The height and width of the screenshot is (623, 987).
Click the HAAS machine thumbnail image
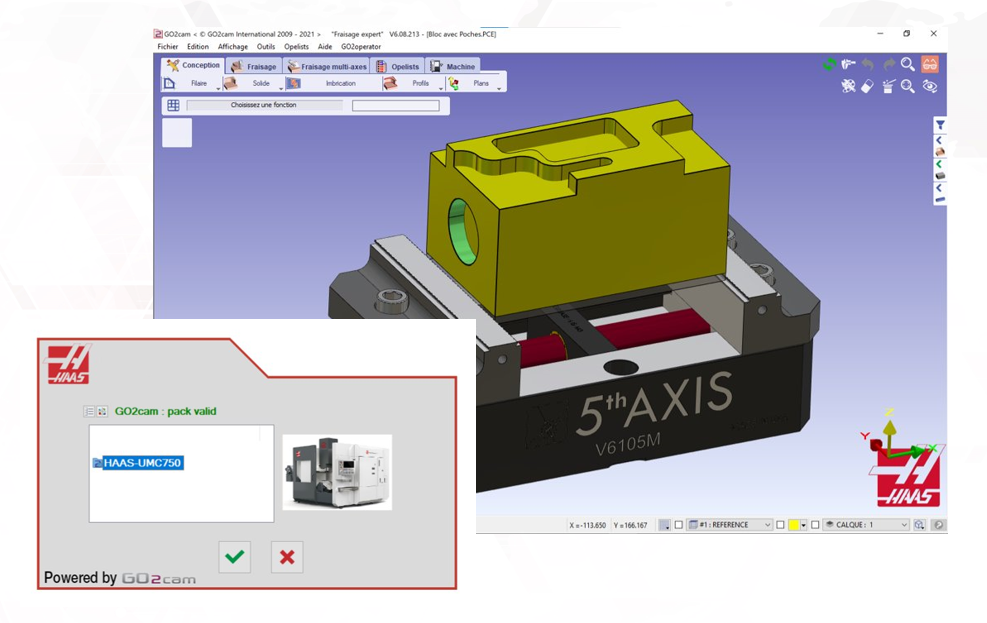[337, 472]
